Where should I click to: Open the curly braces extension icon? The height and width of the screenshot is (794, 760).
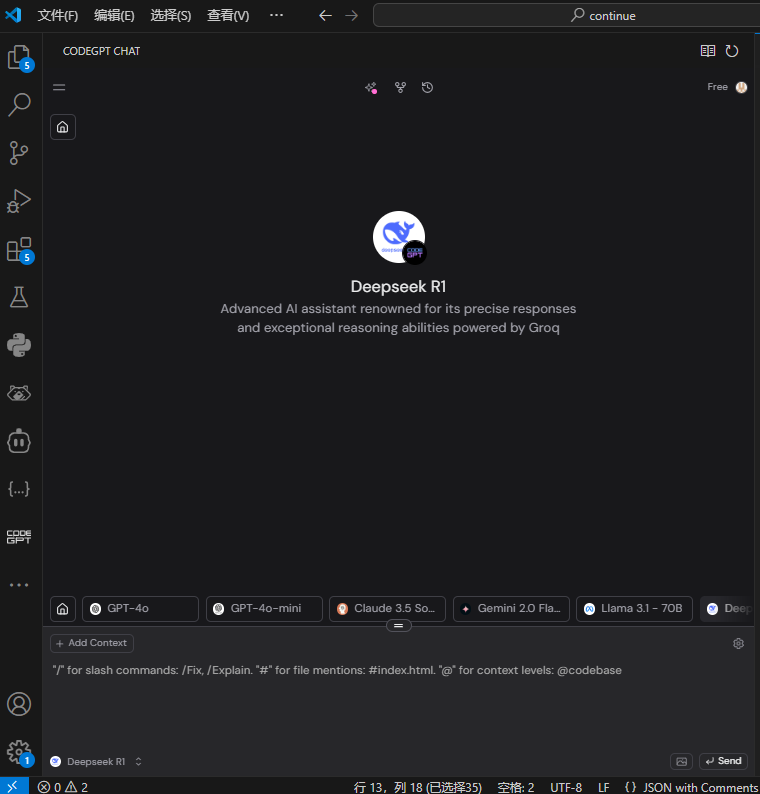[19, 489]
